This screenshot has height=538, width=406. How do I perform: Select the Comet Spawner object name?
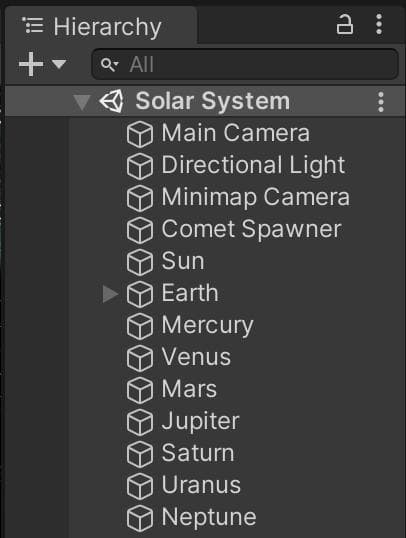252,230
